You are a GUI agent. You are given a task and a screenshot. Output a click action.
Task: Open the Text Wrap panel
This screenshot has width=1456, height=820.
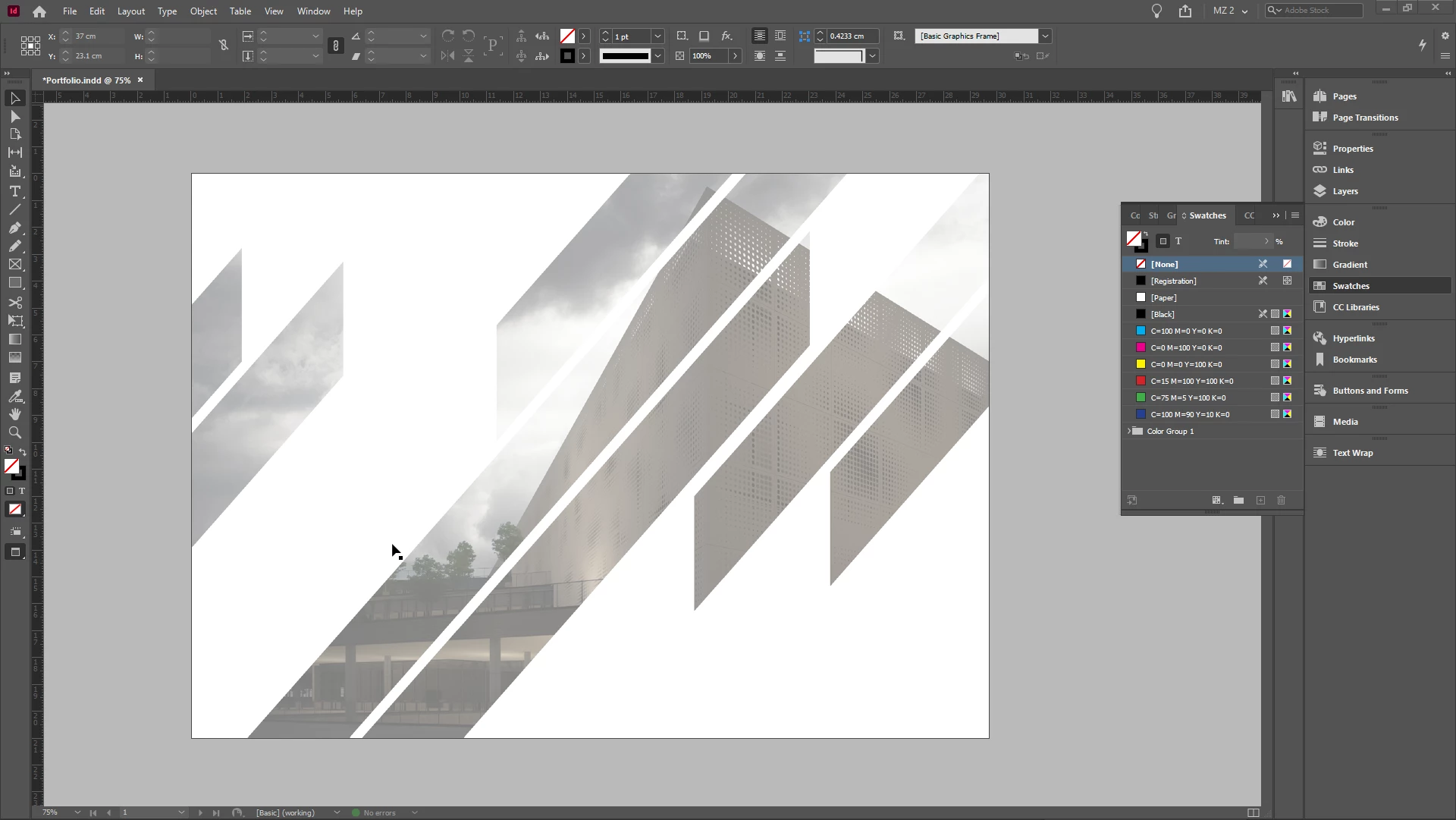pyautogui.click(x=1352, y=453)
